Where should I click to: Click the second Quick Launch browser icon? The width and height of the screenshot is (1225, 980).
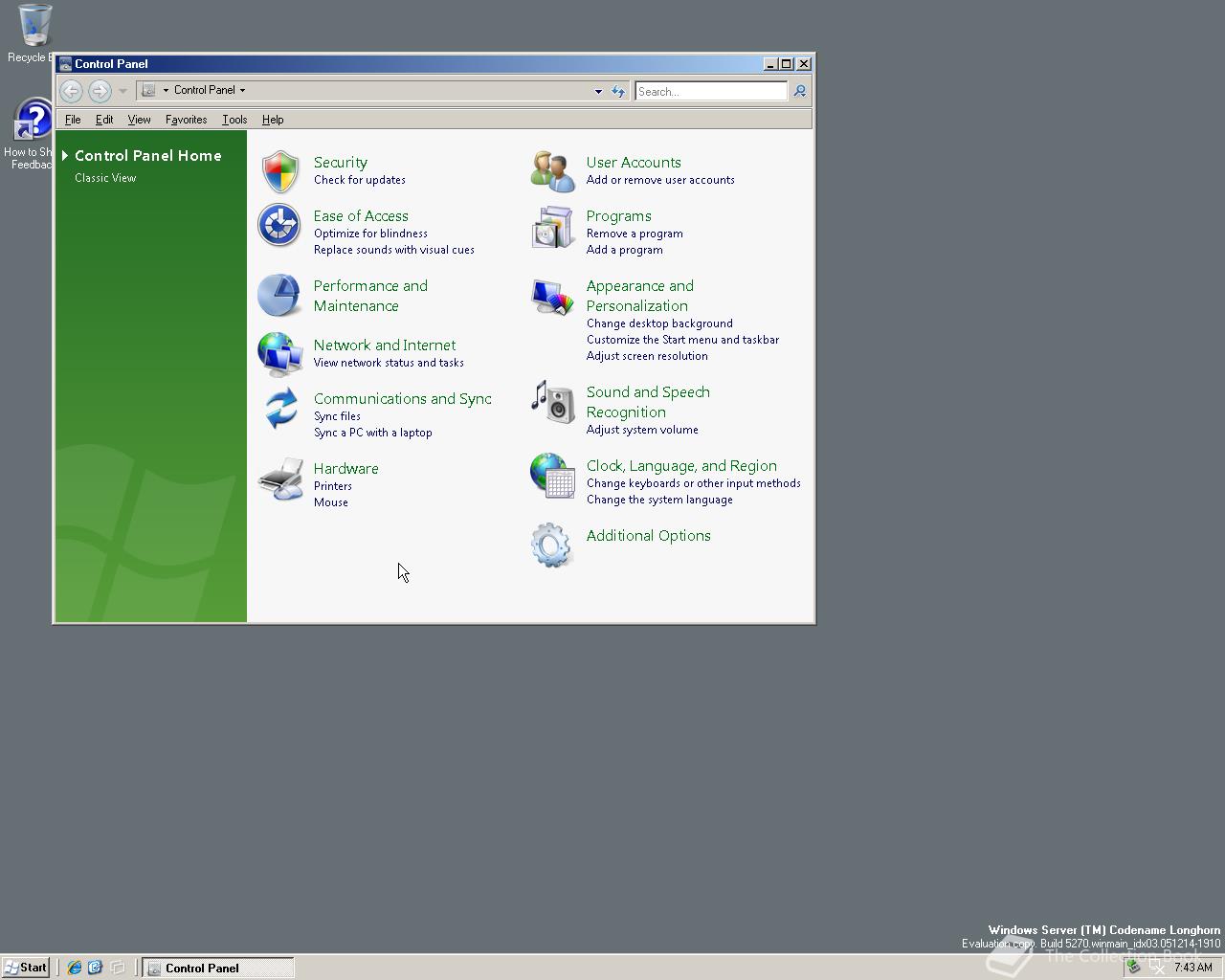point(95,968)
